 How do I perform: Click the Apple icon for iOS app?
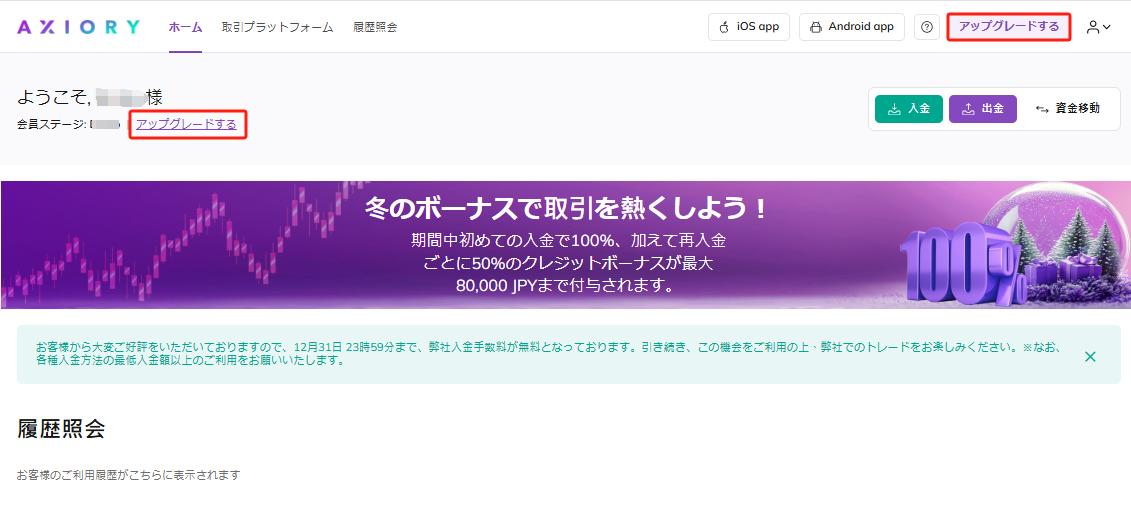725,27
